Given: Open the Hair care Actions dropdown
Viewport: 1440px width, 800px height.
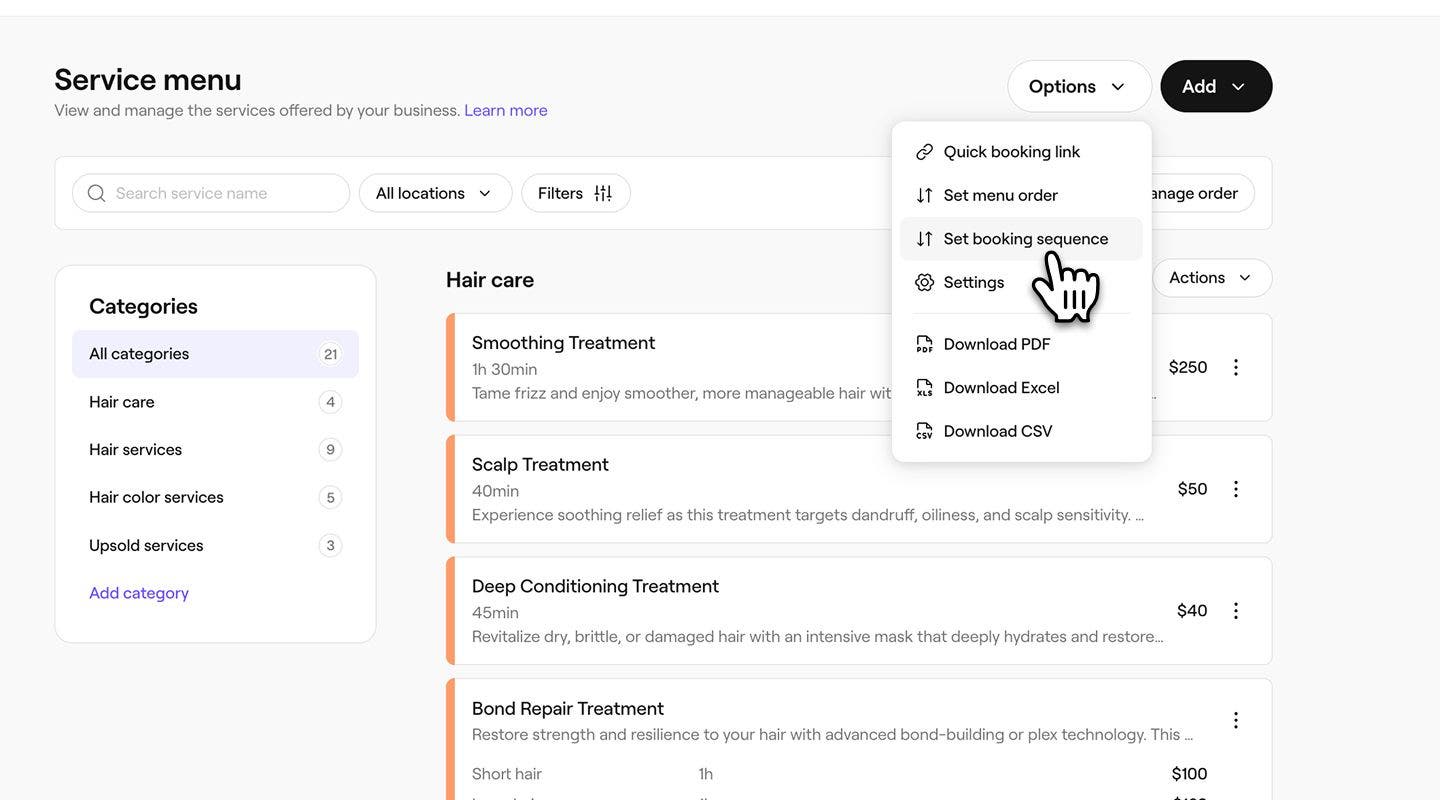Looking at the screenshot, I should (1211, 278).
